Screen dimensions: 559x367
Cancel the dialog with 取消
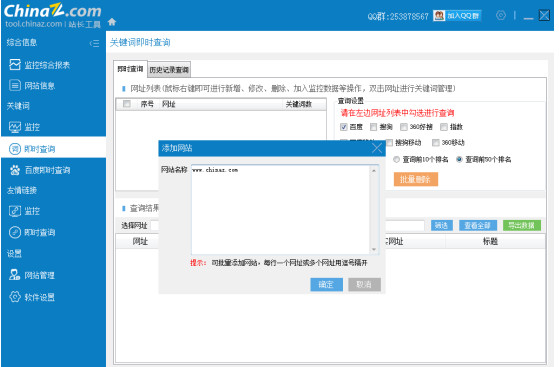(364, 284)
